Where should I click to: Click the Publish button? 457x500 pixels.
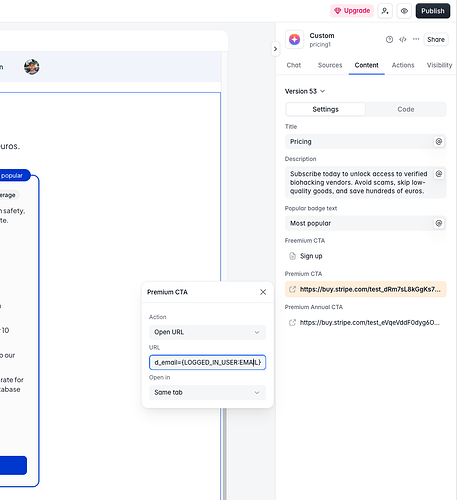433,11
